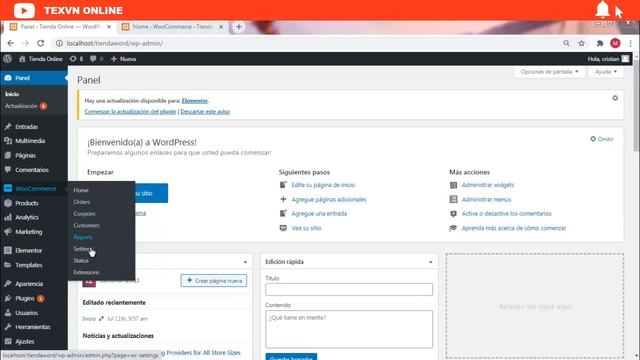Click Agregue una entrada link

(319, 213)
